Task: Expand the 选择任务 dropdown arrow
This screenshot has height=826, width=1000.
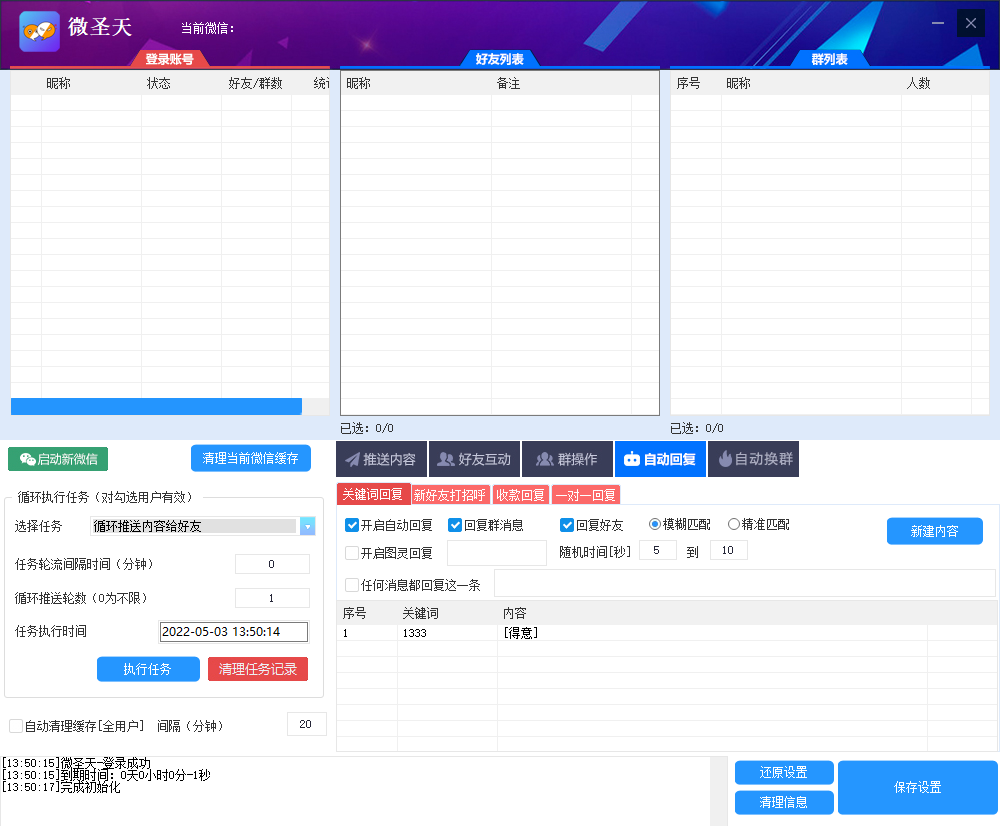Action: [x=307, y=526]
